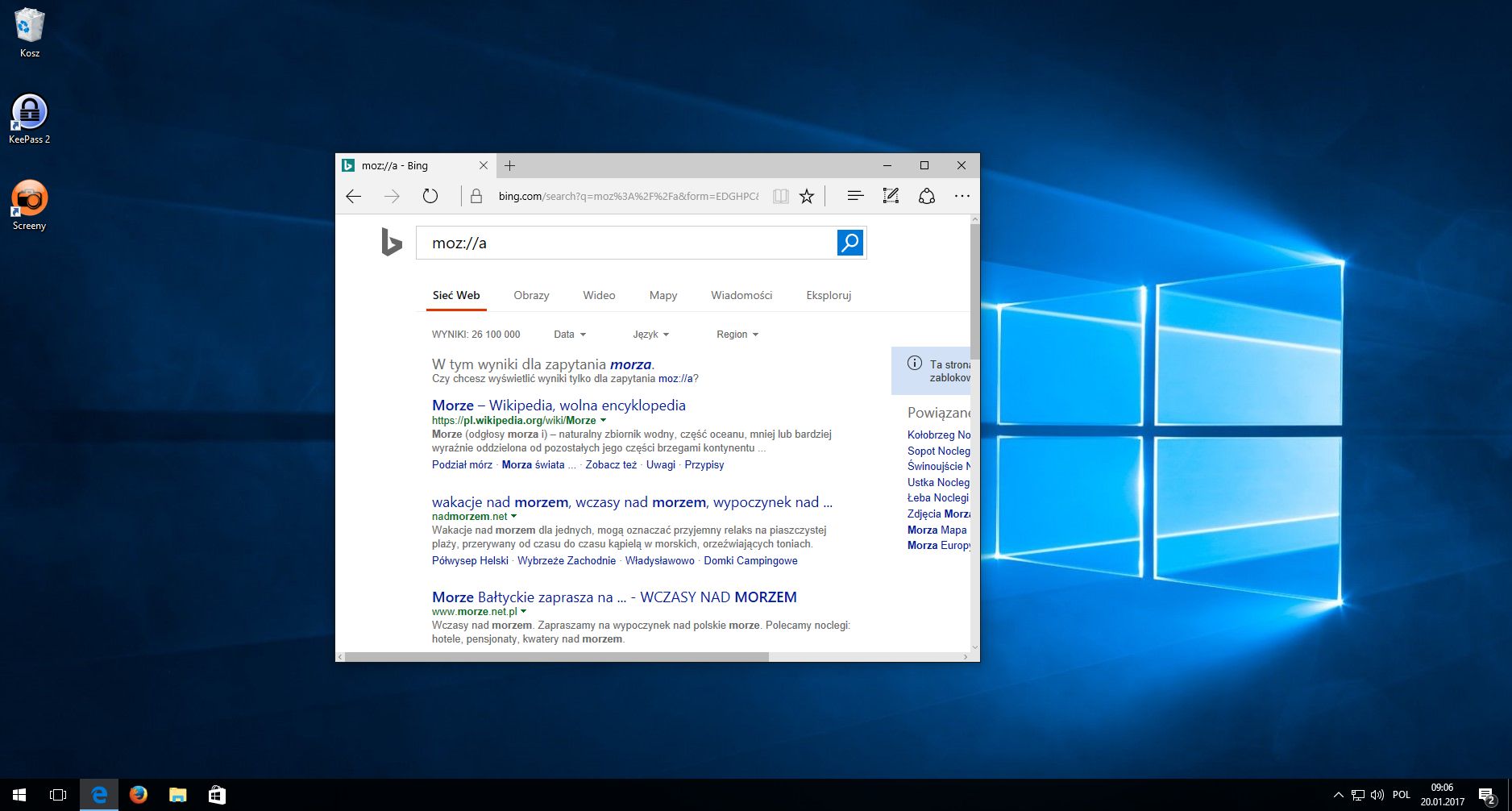Make a Web Note with pen icon
Viewport: 1512px width, 811px height.
click(x=891, y=196)
